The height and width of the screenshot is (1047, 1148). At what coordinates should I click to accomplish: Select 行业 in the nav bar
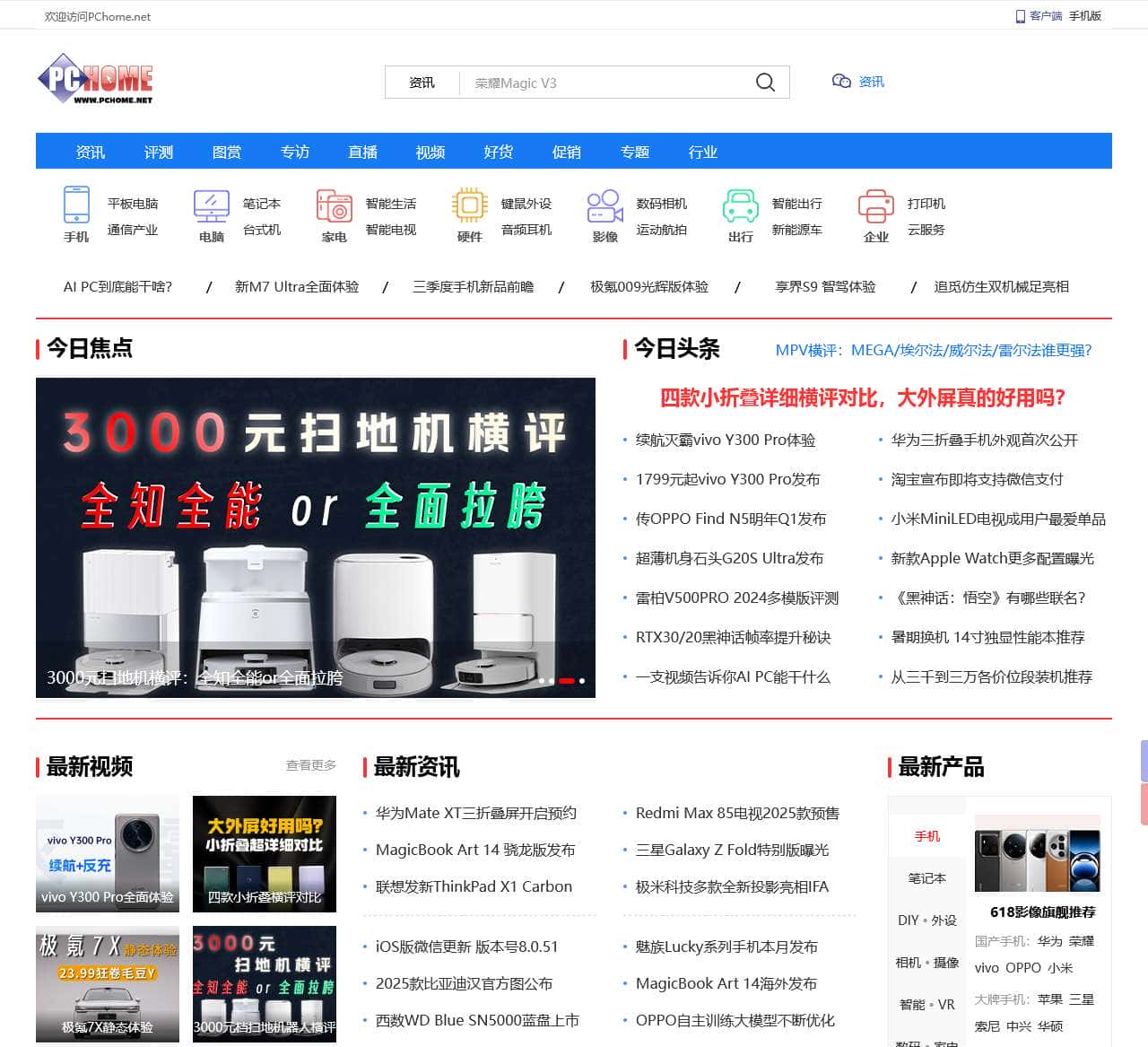[x=703, y=152]
